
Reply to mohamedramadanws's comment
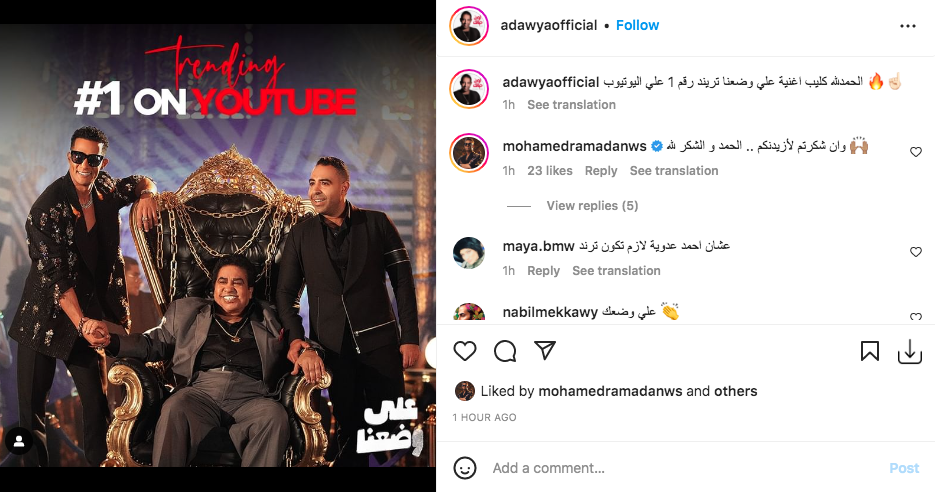pyautogui.click(x=600, y=171)
